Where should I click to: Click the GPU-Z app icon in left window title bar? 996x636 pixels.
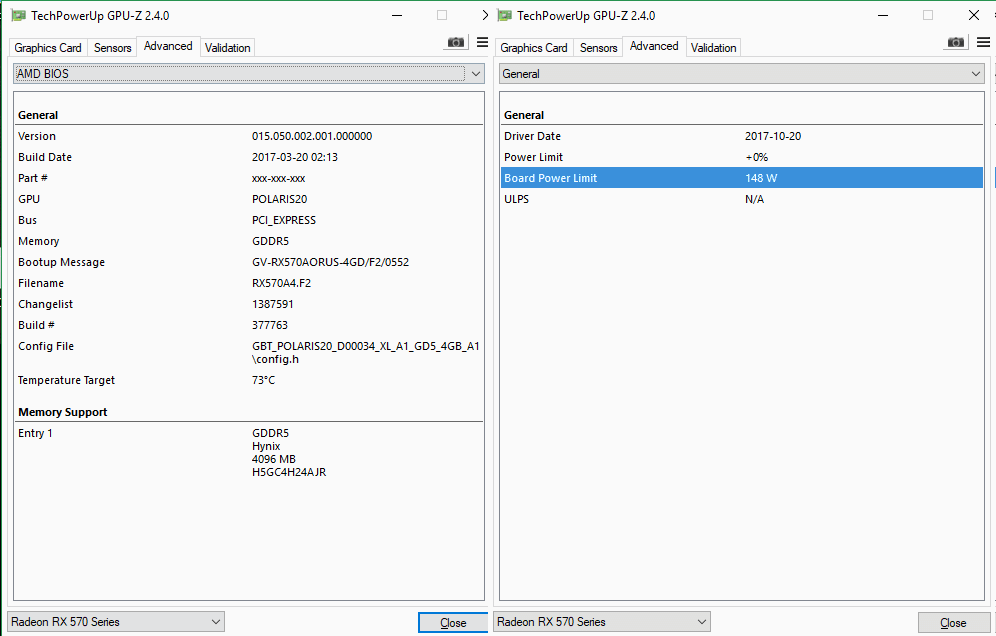click(19, 15)
